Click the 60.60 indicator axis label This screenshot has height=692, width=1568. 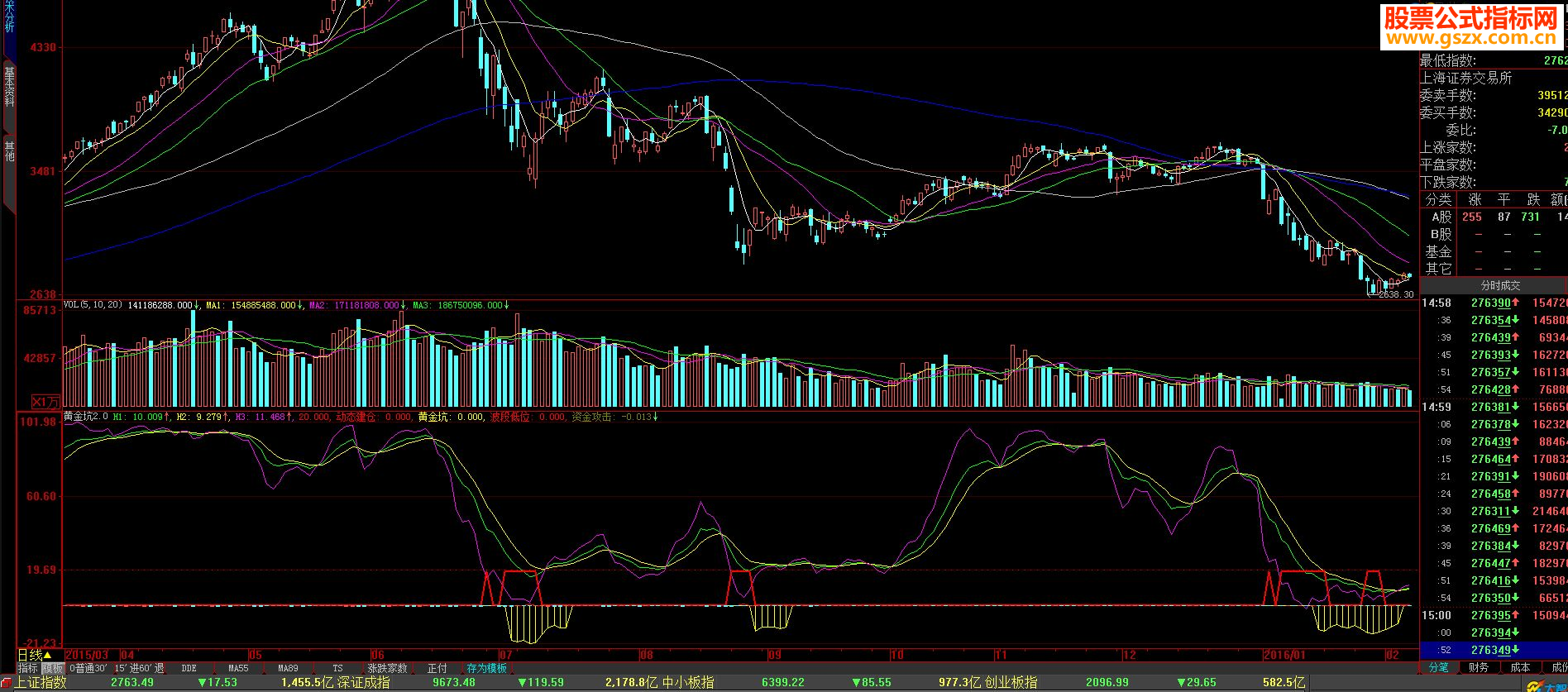(x=41, y=496)
